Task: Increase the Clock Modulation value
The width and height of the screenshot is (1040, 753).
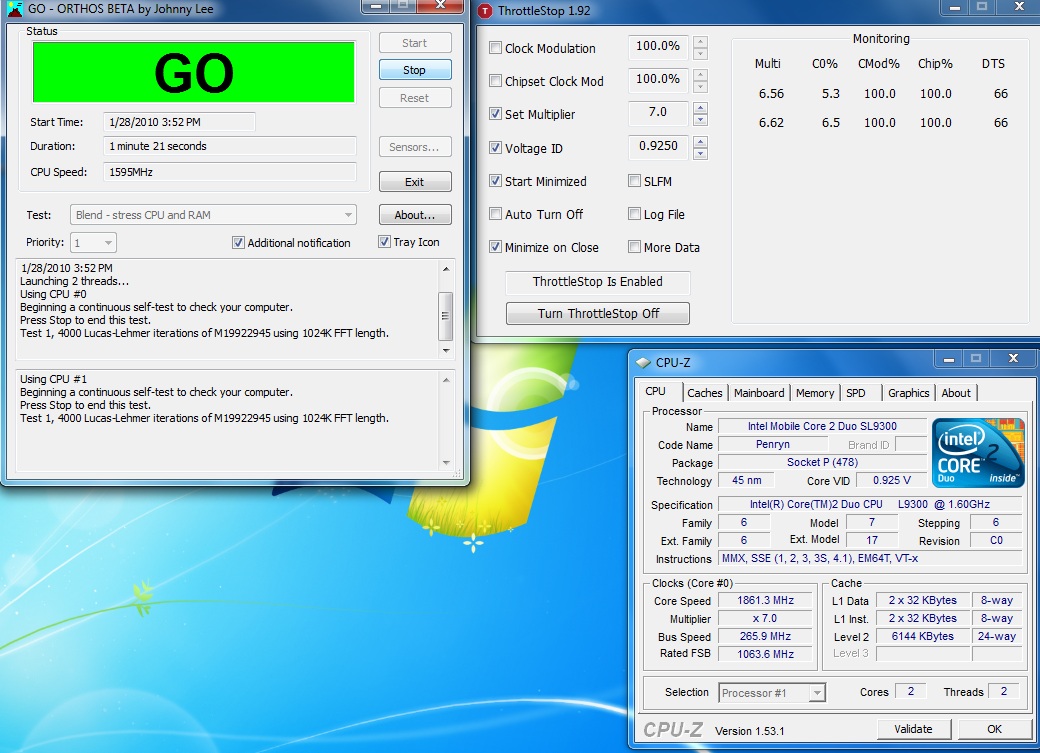Action: pyautogui.click(x=700, y=42)
